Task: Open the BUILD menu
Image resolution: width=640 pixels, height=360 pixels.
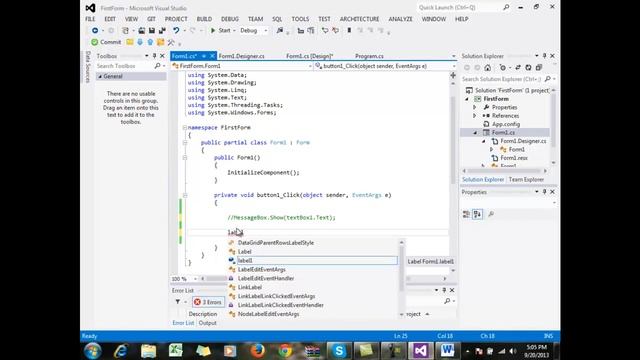Action: tap(204, 19)
